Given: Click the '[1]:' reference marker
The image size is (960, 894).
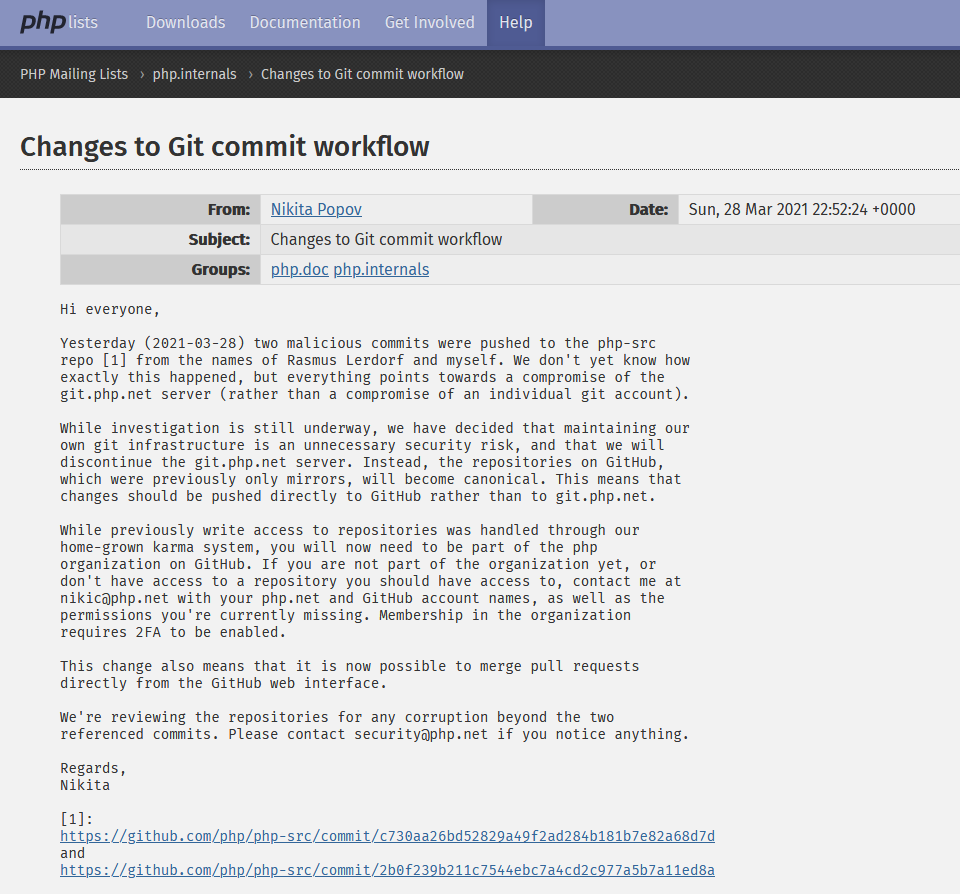Looking at the screenshot, I should pyautogui.click(x=77, y=819).
